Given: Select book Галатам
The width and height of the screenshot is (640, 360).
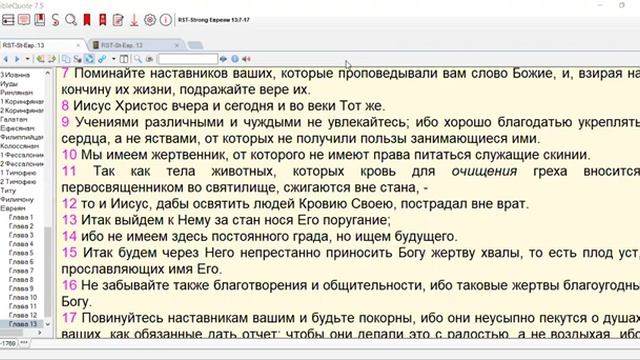Looking at the screenshot, I should tap(14, 120).
